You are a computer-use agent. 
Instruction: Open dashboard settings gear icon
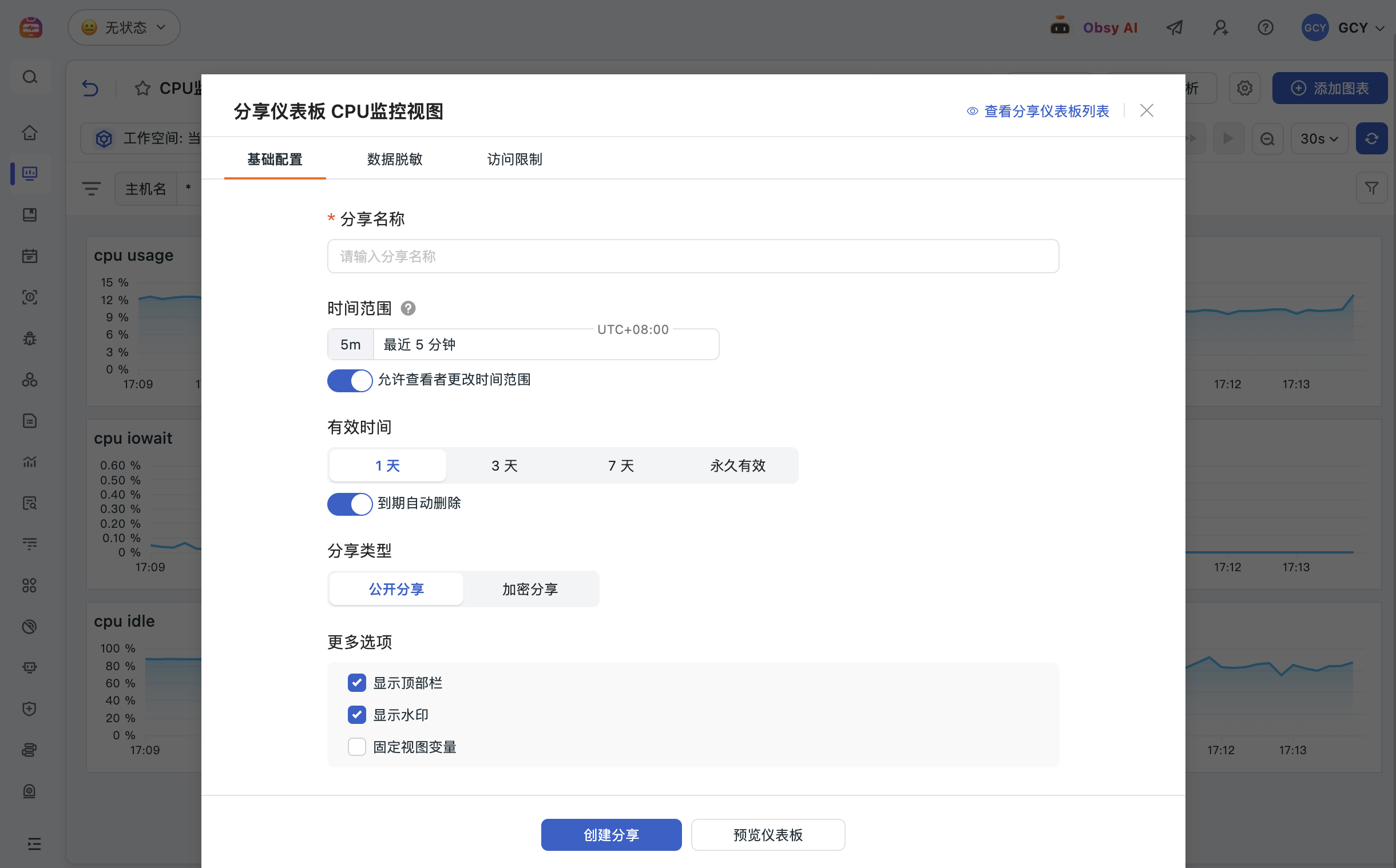pyautogui.click(x=1244, y=88)
